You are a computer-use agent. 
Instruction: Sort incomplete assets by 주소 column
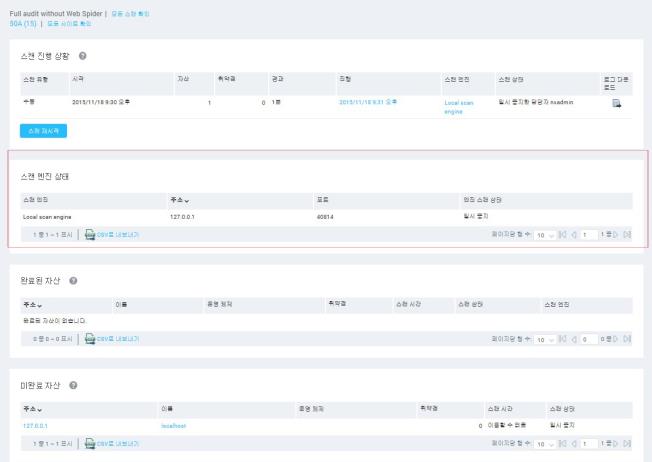32,408
